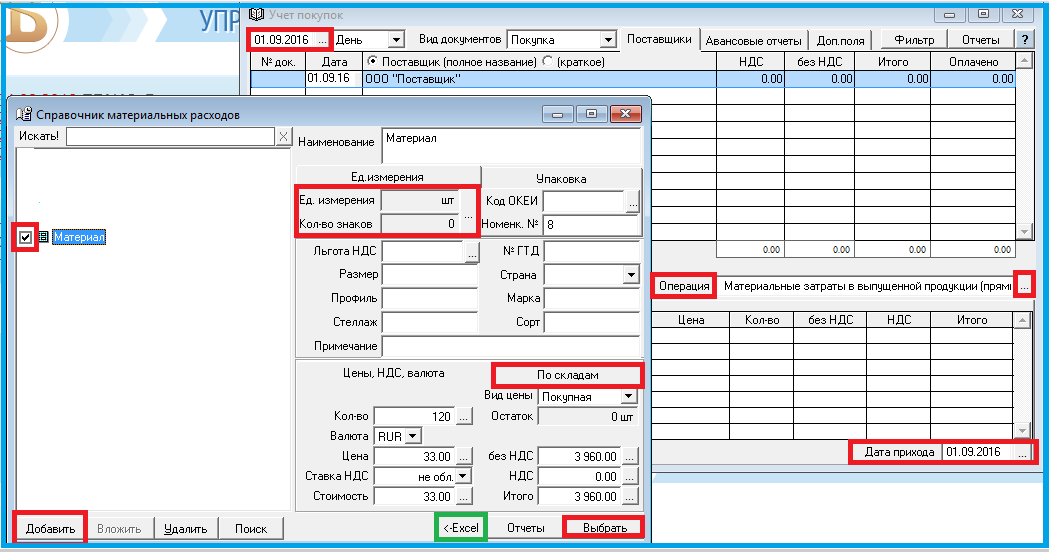Open the Доп.поля tab
The height and width of the screenshot is (552, 1049).
[840, 41]
